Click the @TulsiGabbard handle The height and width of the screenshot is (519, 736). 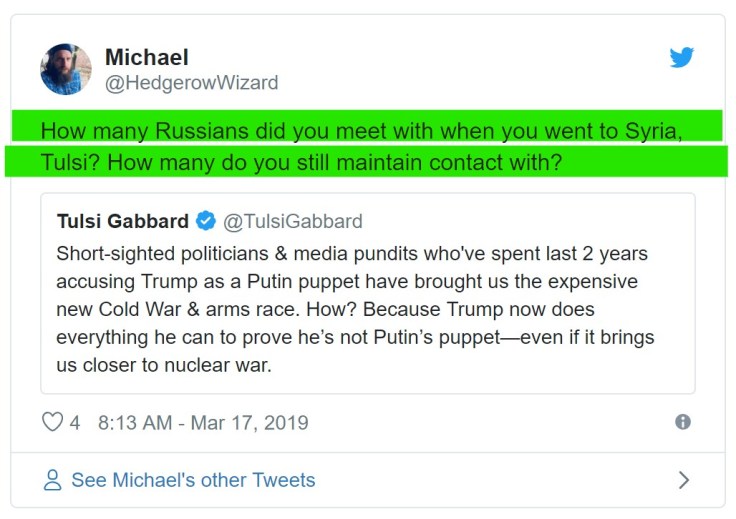(x=292, y=221)
